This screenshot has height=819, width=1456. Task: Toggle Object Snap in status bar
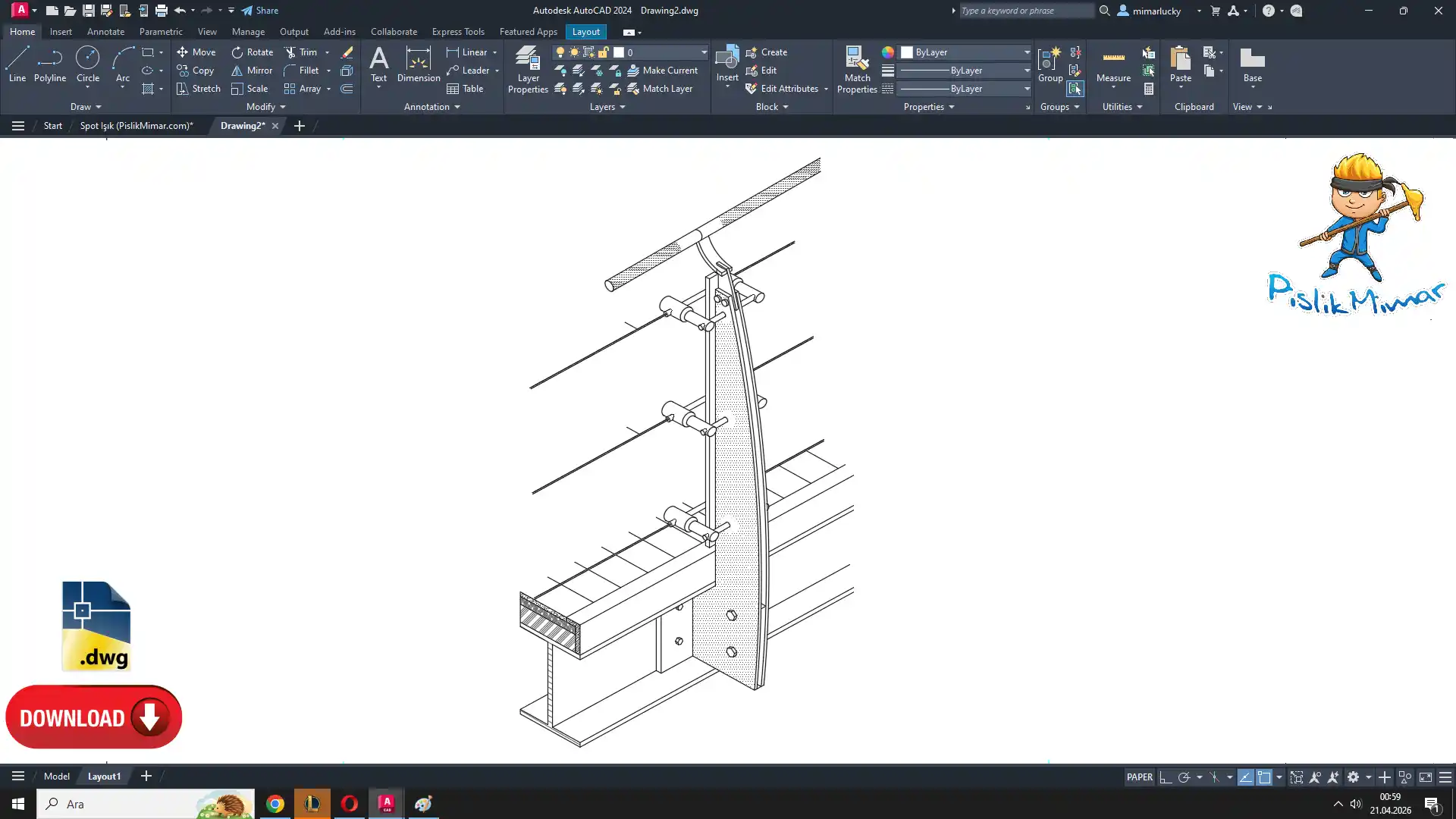[x=1264, y=777]
